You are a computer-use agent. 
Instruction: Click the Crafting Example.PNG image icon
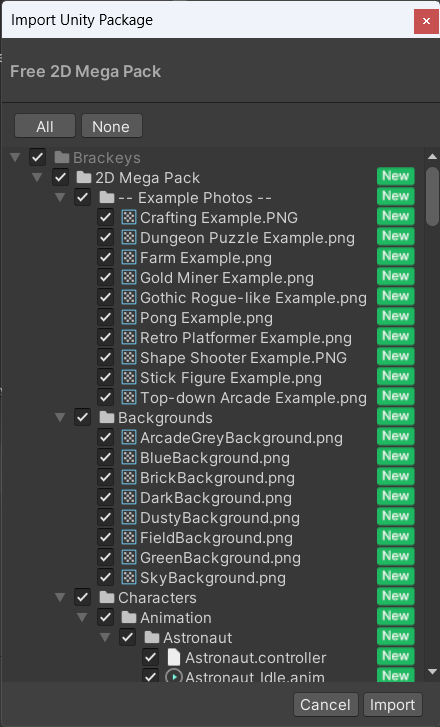(128, 217)
